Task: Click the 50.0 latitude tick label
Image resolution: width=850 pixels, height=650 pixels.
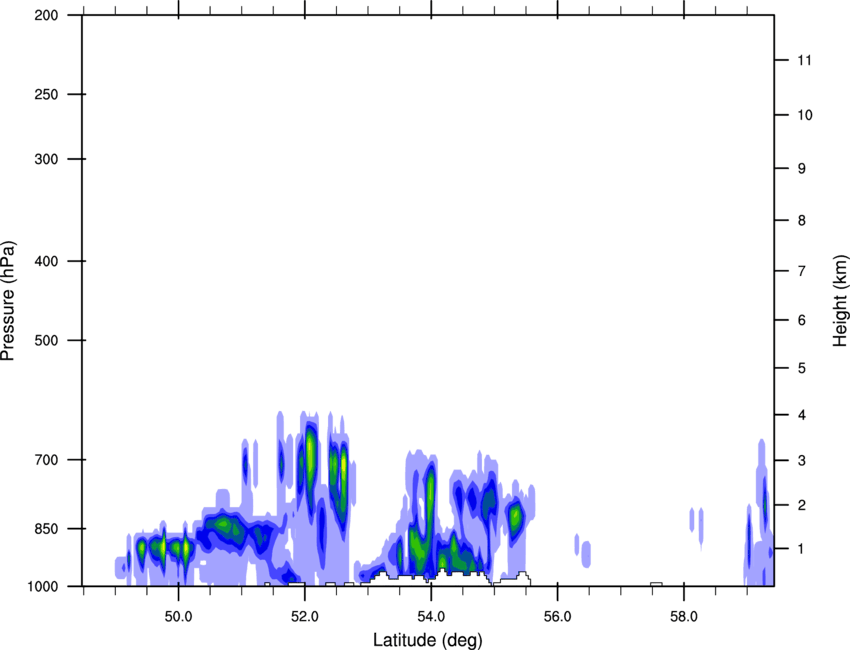Action: 178,617
